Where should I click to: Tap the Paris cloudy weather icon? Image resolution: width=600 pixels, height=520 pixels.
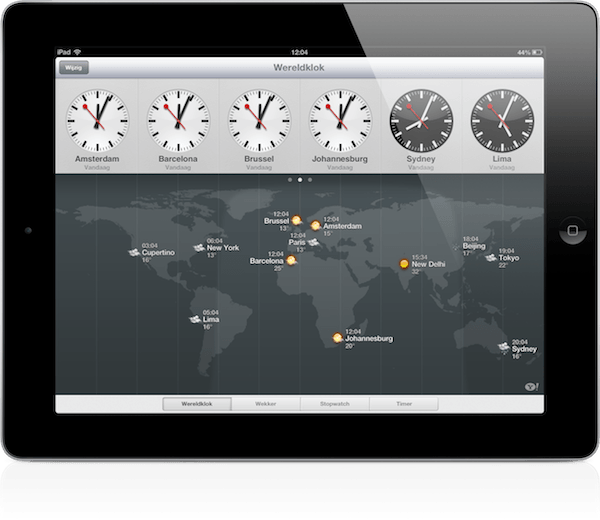click(313, 242)
